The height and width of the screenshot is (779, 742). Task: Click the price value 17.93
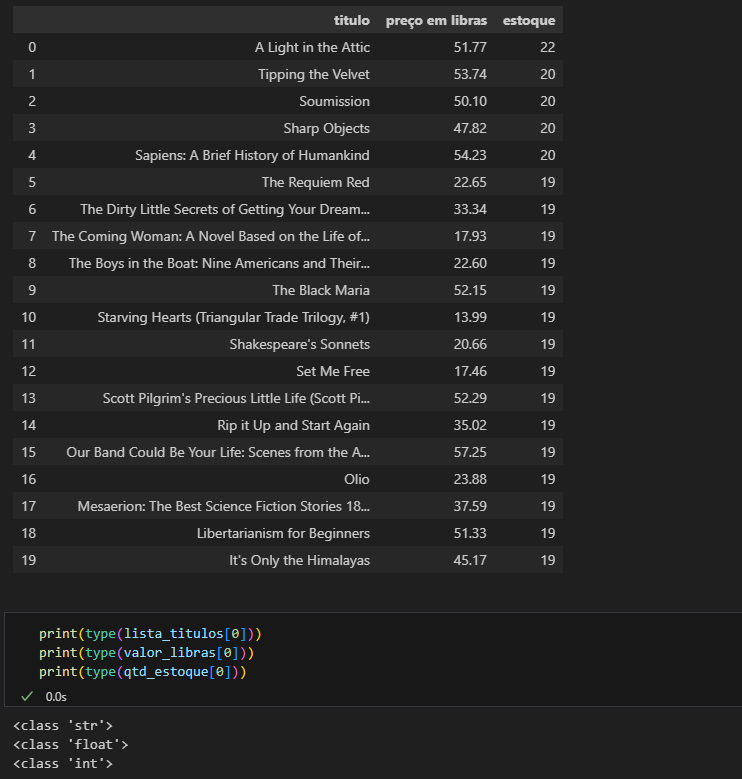(x=470, y=236)
